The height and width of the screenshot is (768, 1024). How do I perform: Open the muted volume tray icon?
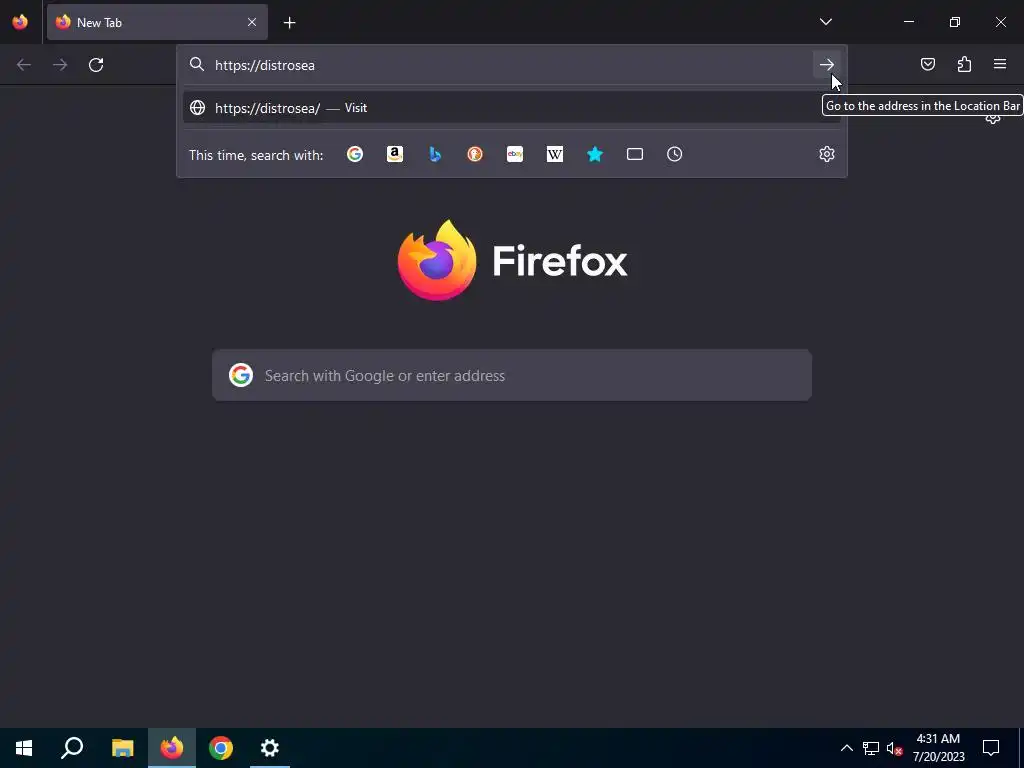pos(894,748)
